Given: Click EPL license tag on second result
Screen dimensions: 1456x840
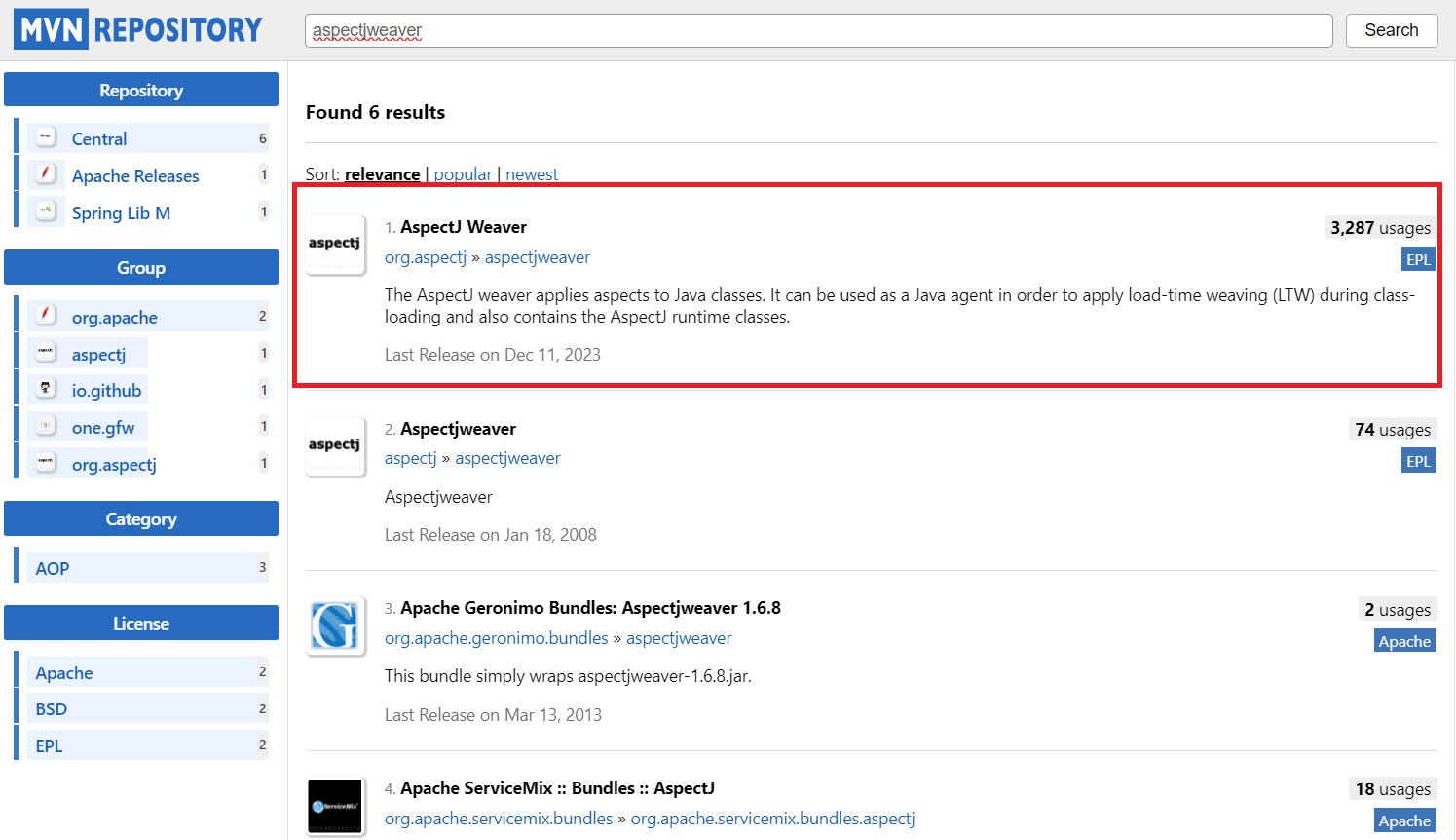Looking at the screenshot, I should tap(1418, 461).
